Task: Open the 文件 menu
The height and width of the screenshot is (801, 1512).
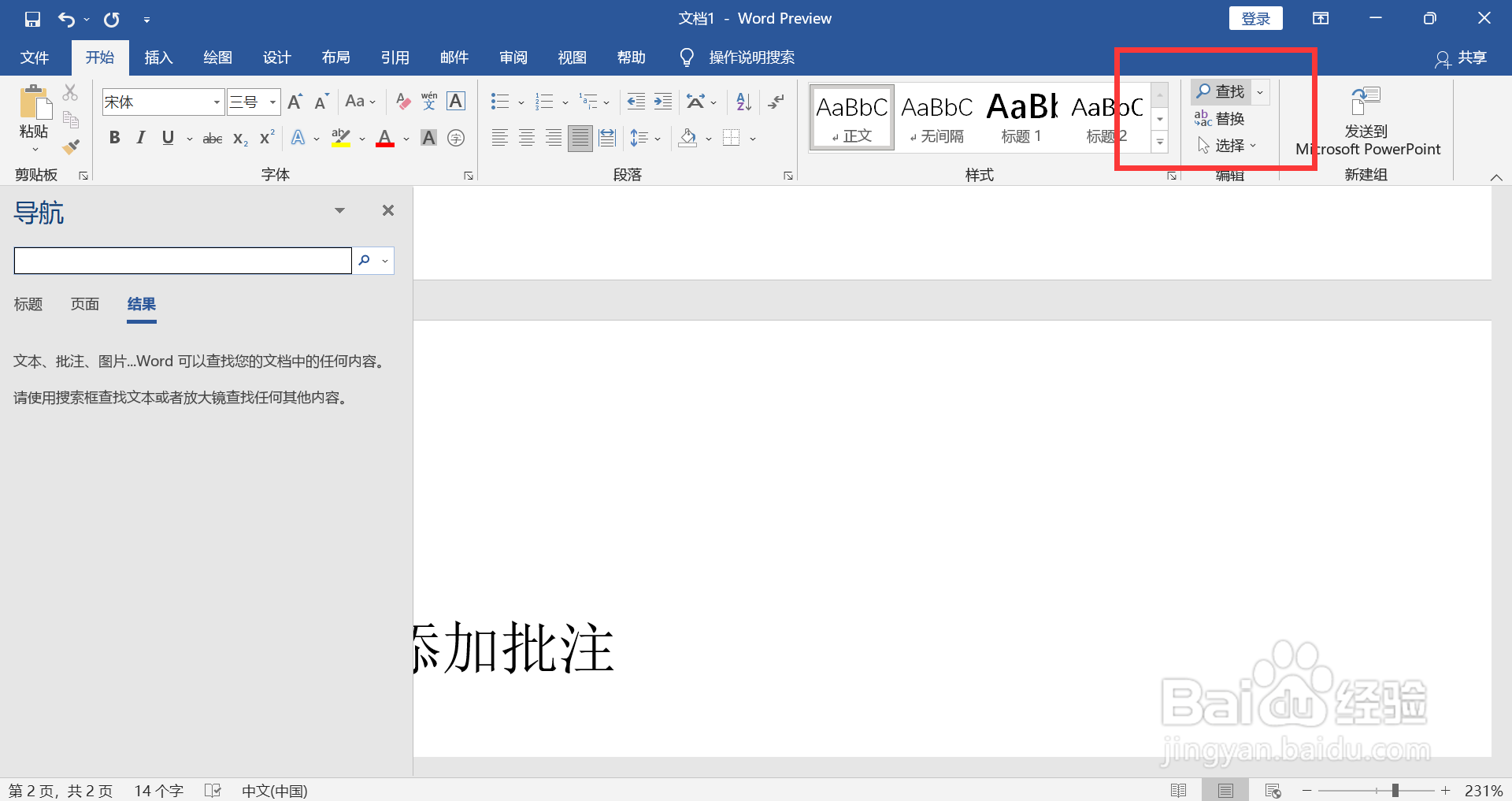Action: point(35,57)
